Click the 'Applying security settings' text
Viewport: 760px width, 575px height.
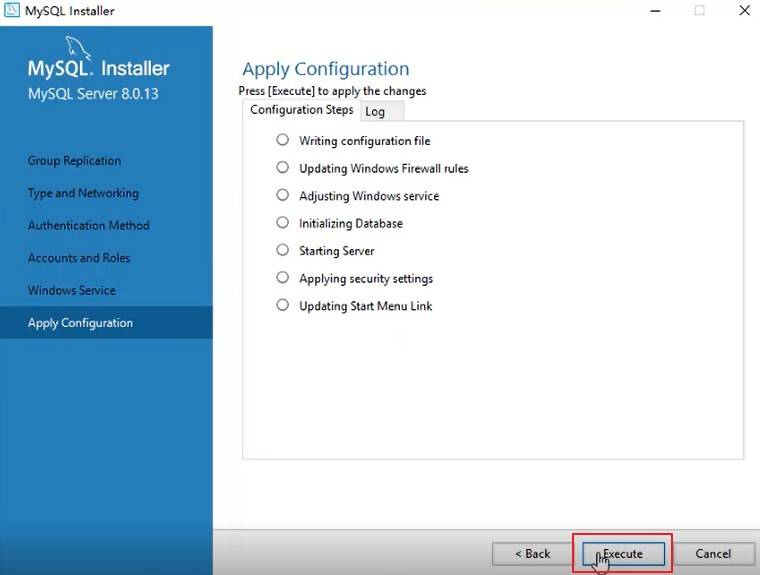[366, 279]
